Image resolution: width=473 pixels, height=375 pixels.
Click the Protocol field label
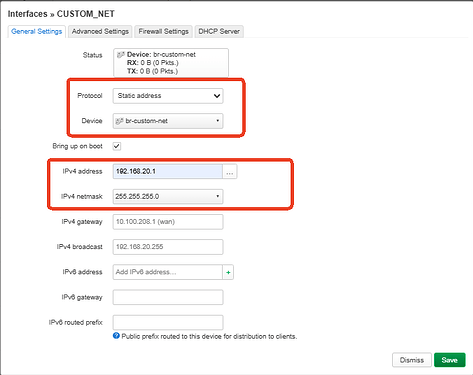(90, 96)
